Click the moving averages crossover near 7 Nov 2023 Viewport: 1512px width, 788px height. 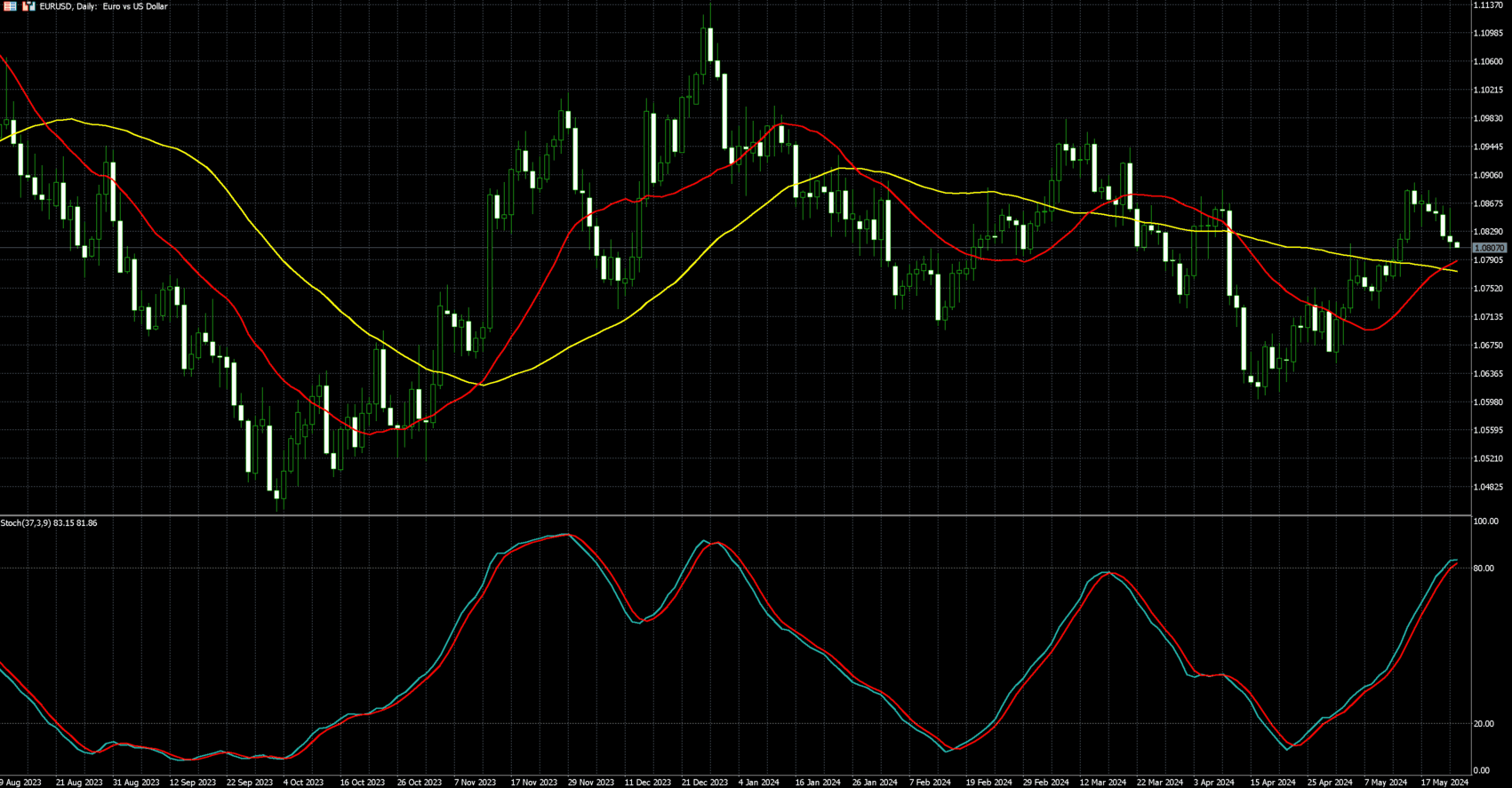pyautogui.click(x=481, y=385)
